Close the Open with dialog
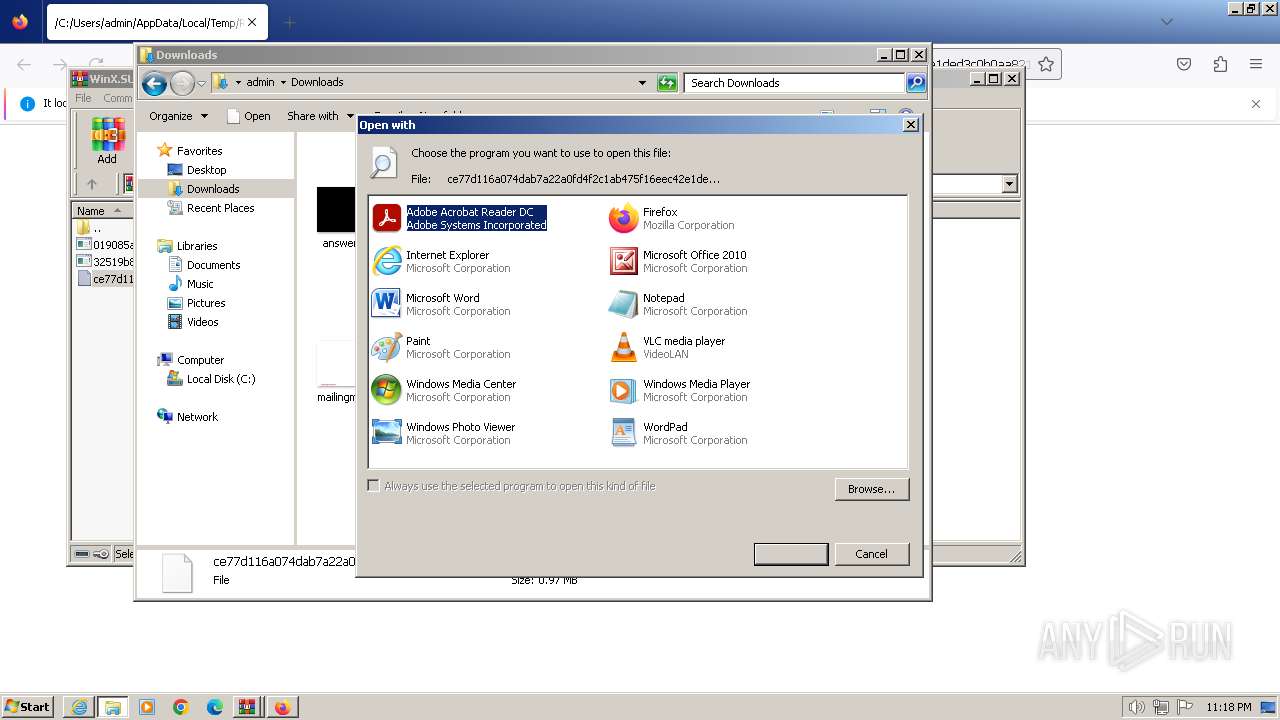 click(911, 125)
